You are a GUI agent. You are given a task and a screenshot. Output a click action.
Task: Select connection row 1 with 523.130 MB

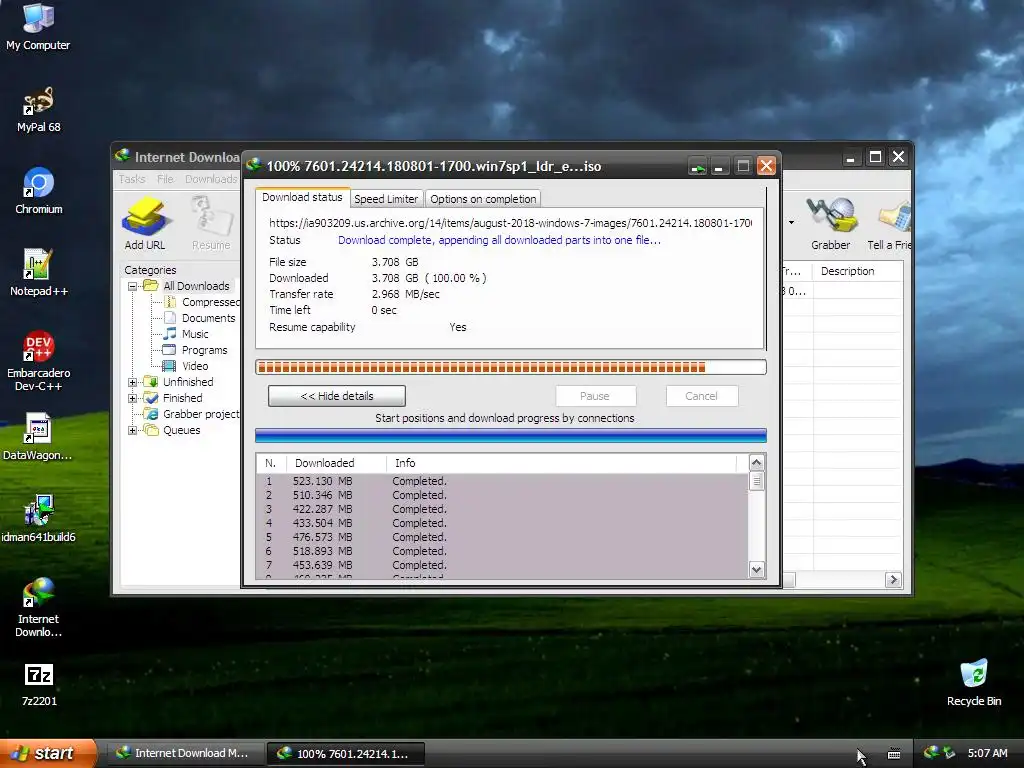502,481
